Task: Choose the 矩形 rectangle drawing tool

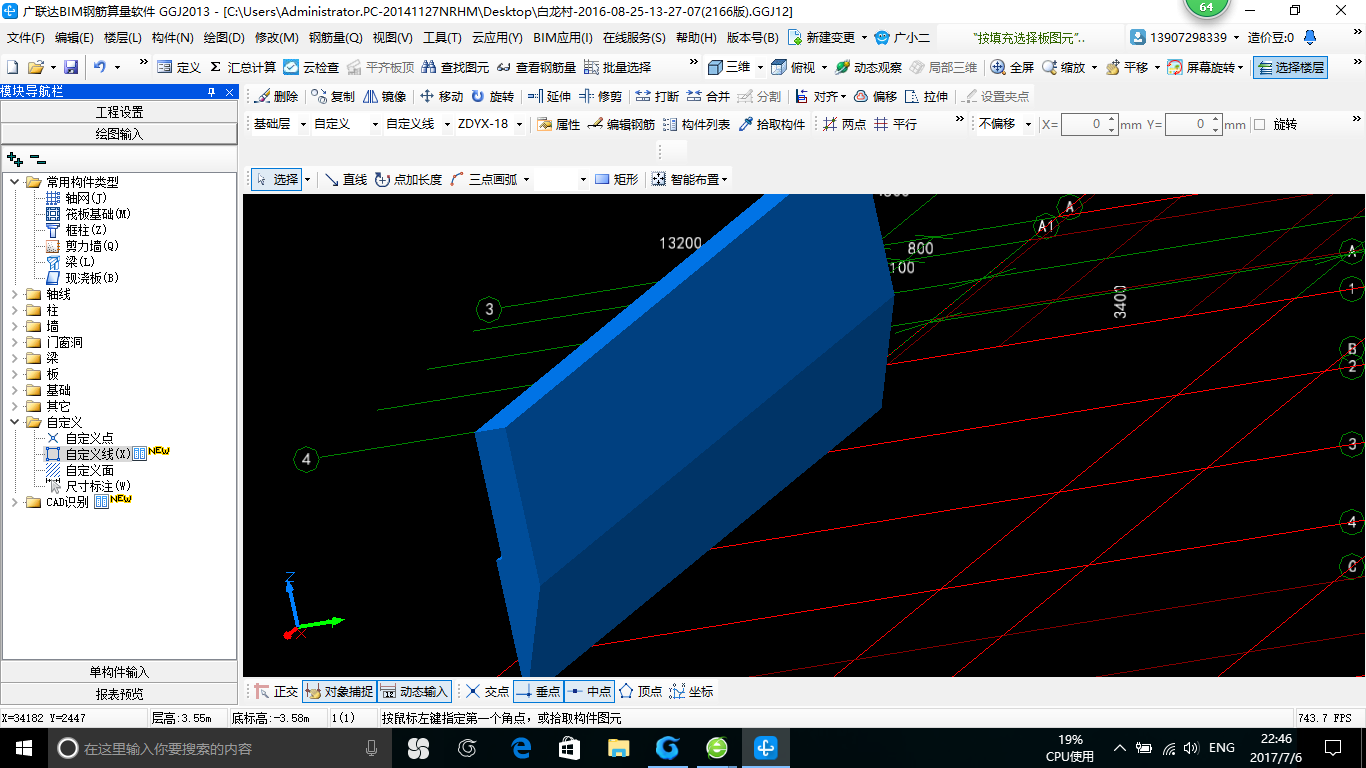Action: pyautogui.click(x=616, y=180)
